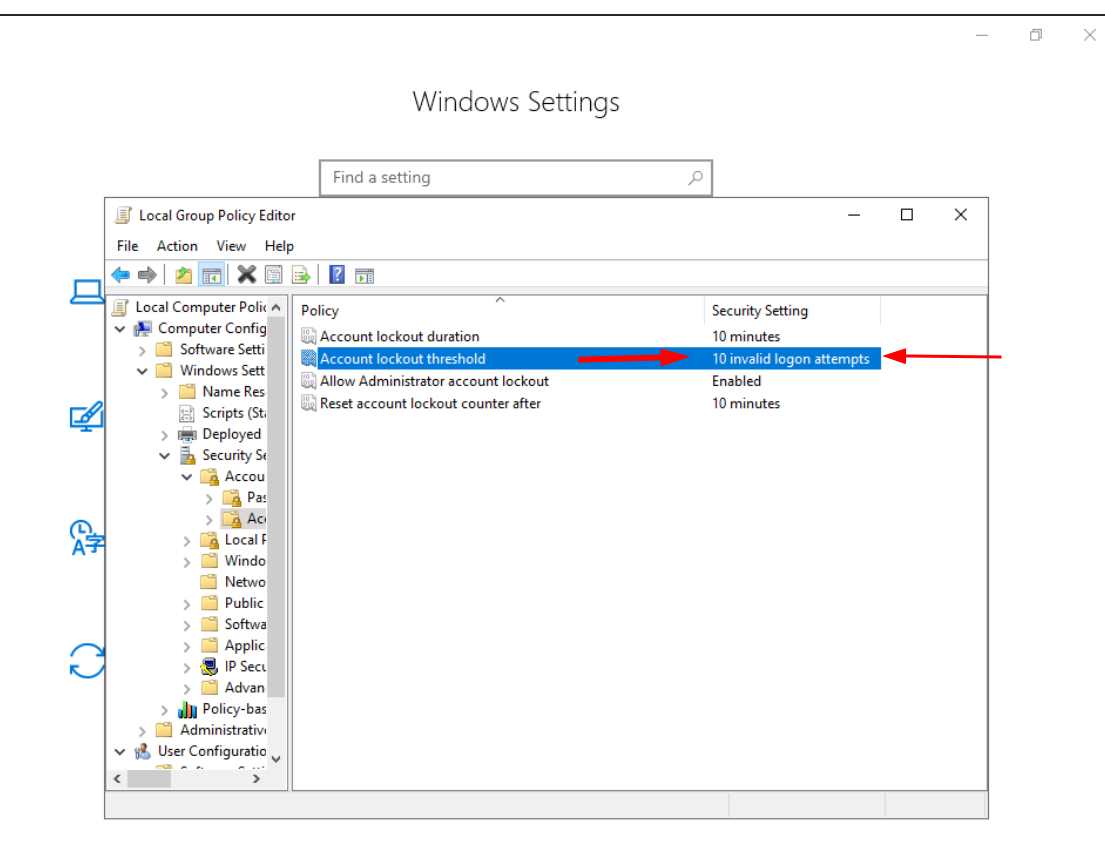Expand the Software Settings tree node
The height and width of the screenshot is (866, 1105).
[x=142, y=350]
